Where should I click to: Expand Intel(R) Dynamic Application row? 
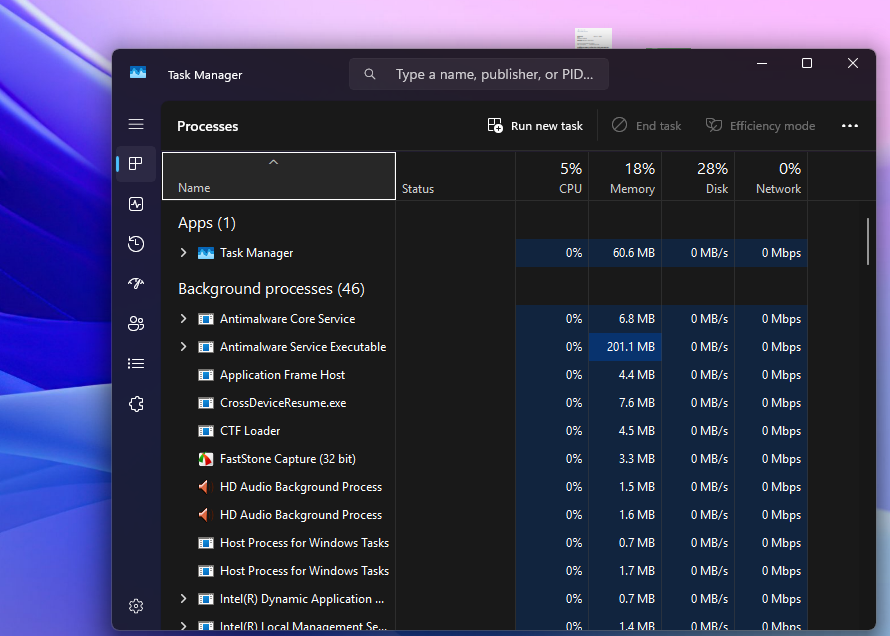click(183, 599)
